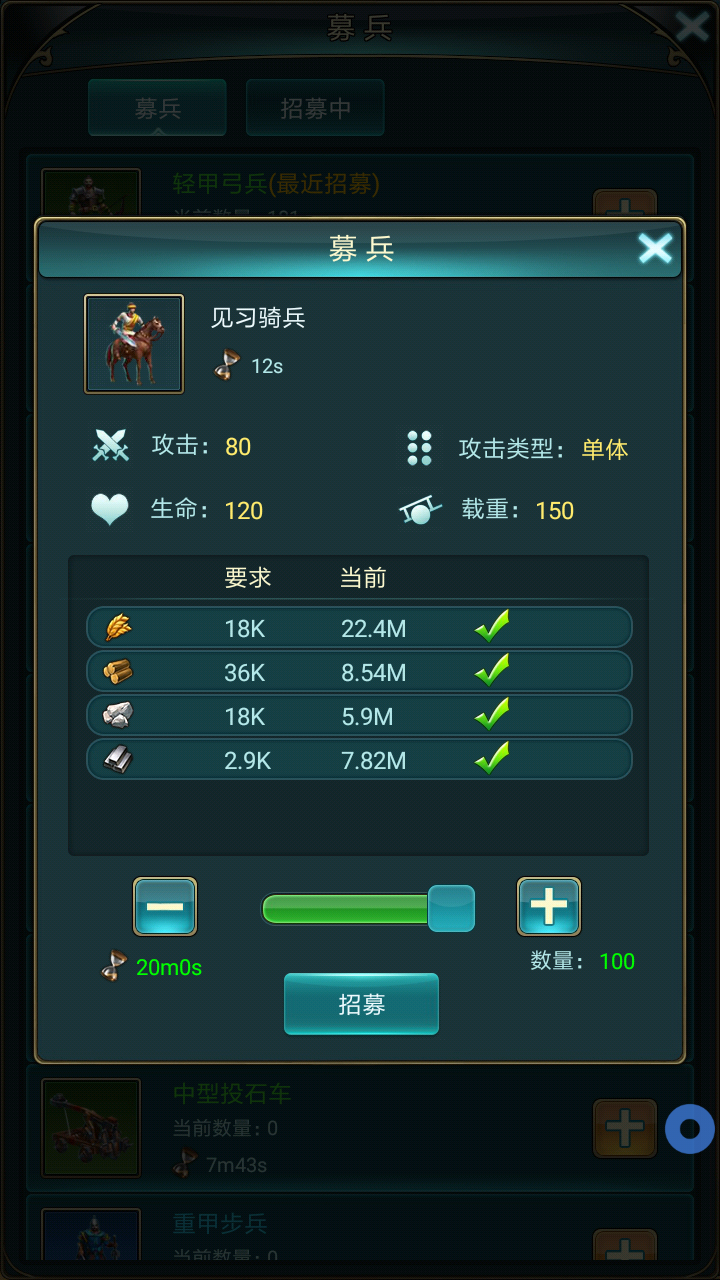
Task: Switch to the 招募中 tab
Action: pyautogui.click(x=315, y=108)
